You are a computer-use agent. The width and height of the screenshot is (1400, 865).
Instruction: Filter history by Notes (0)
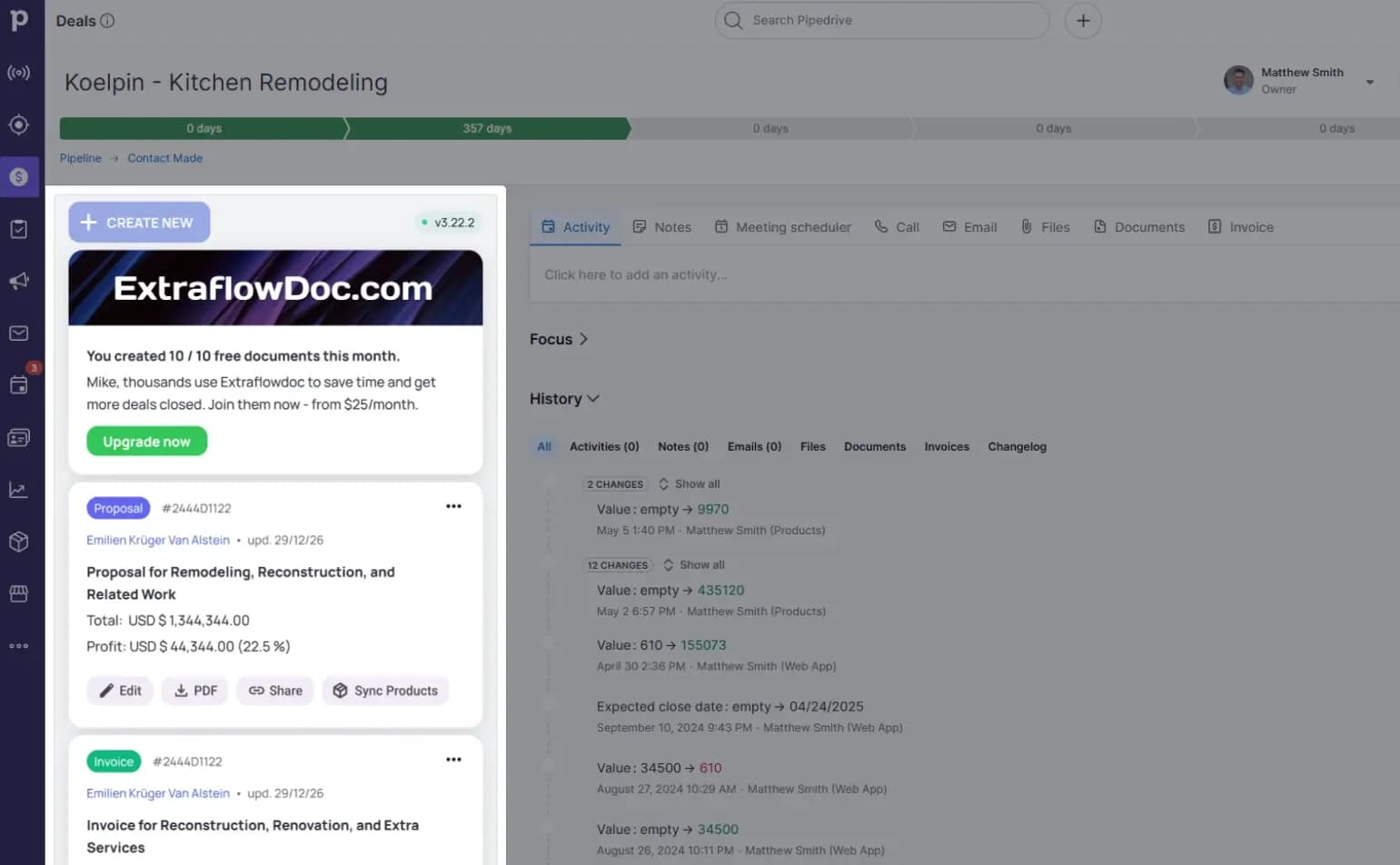683,446
